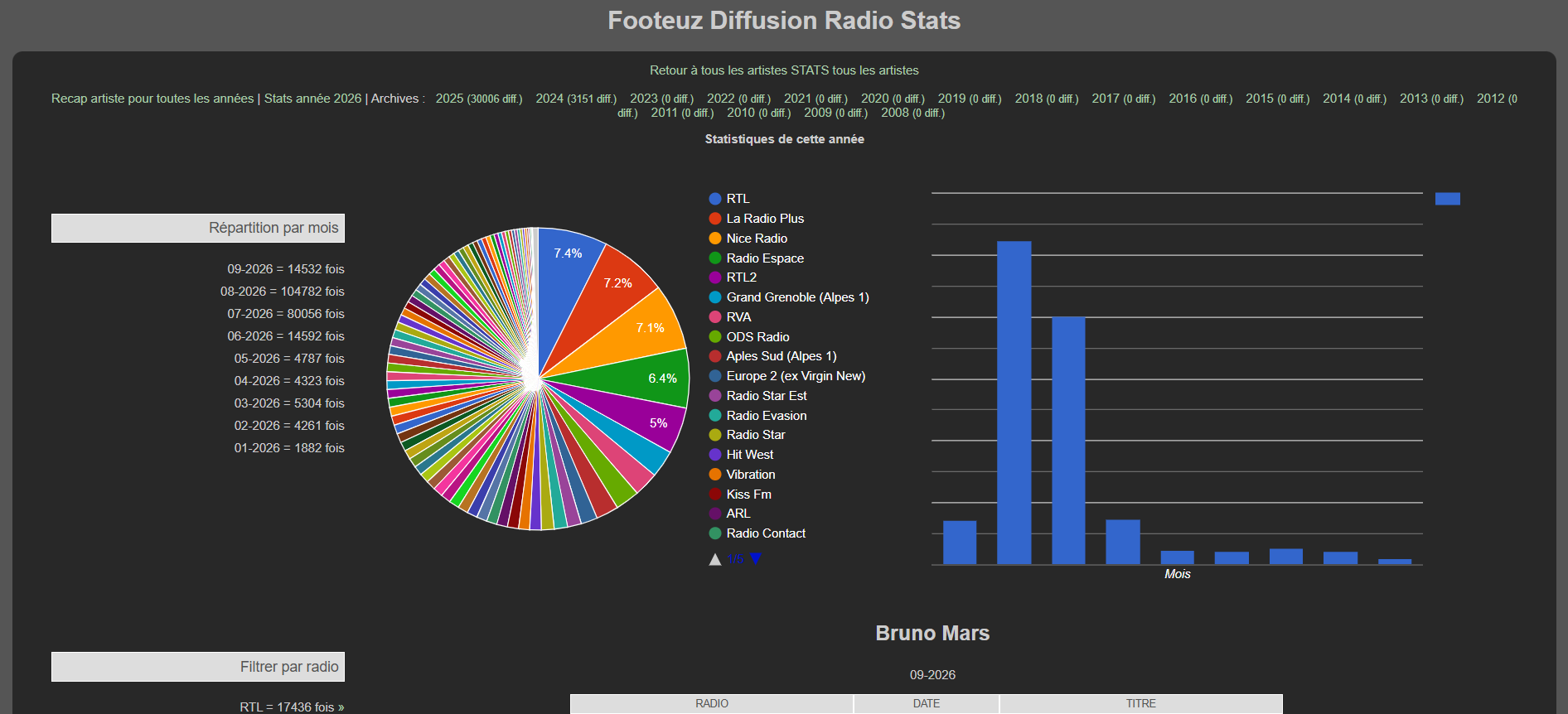Image resolution: width=1568 pixels, height=714 pixels.
Task: Click the Grand Grenoble (Alpes 1) legend marker
Action: click(715, 297)
